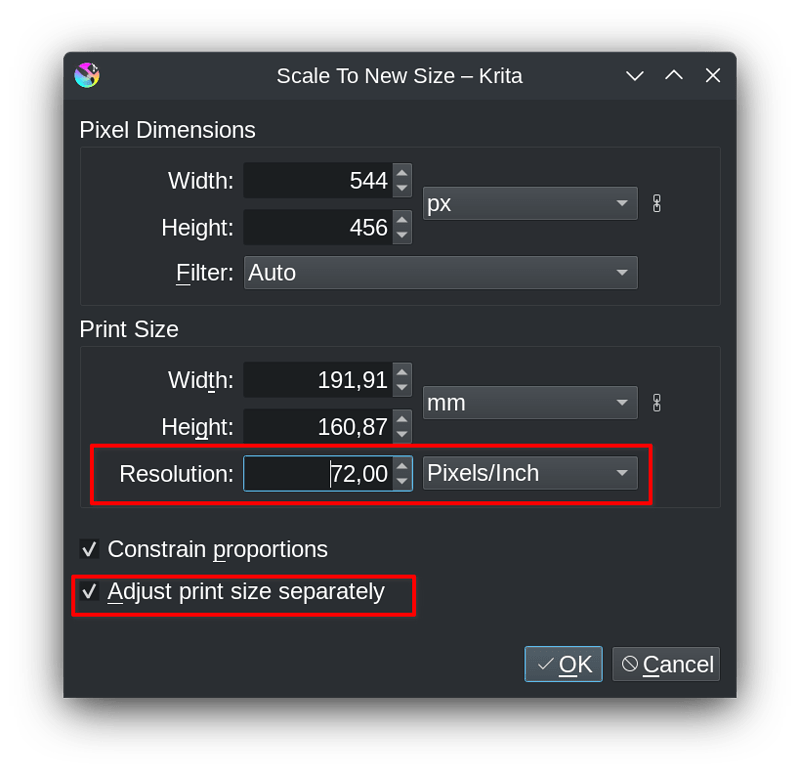Image resolution: width=800 pixels, height=772 pixels.
Task: Open the Filter dropdown currently set to Auto
Action: pyautogui.click(x=440, y=272)
